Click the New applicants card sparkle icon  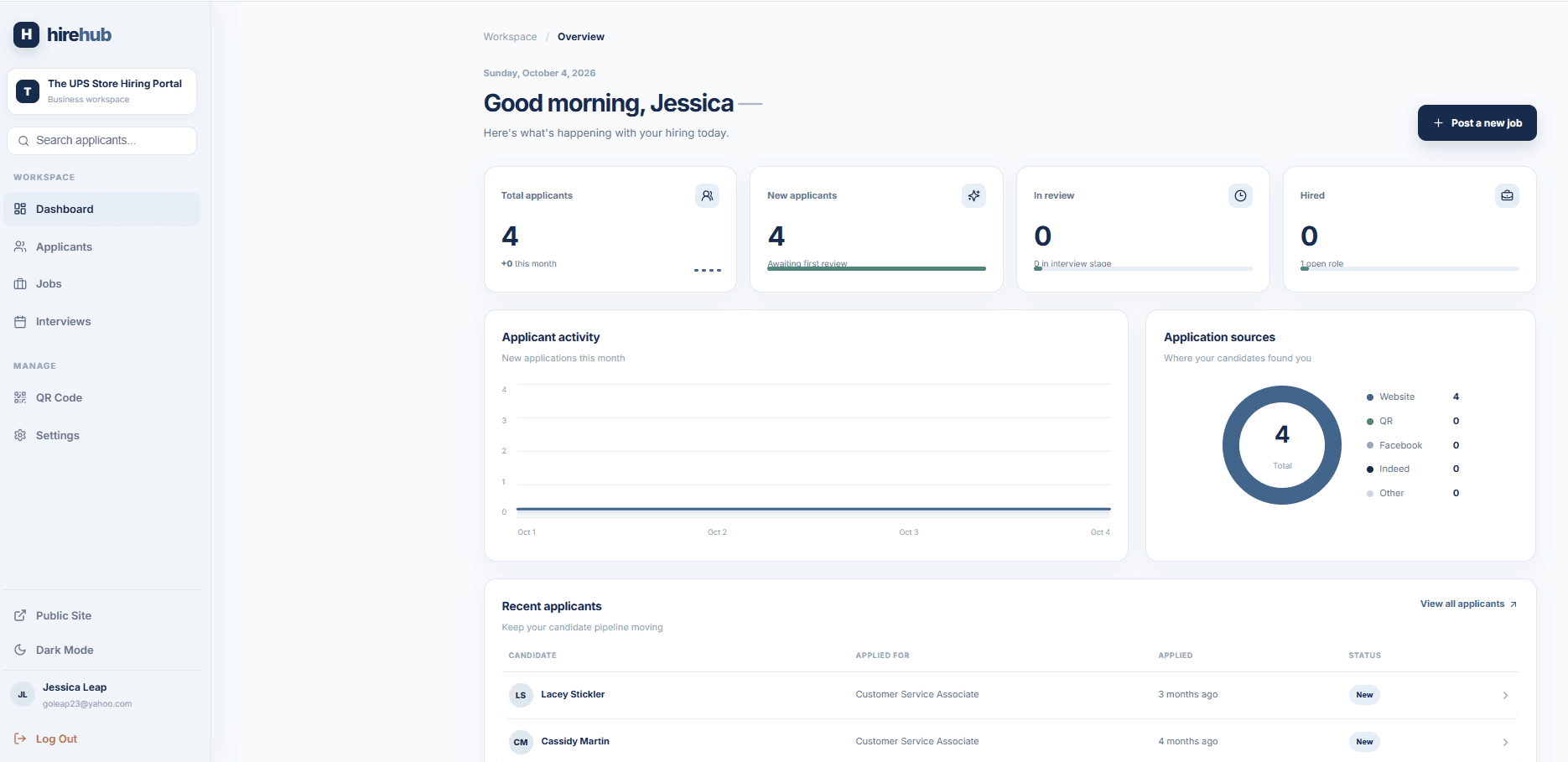click(974, 195)
